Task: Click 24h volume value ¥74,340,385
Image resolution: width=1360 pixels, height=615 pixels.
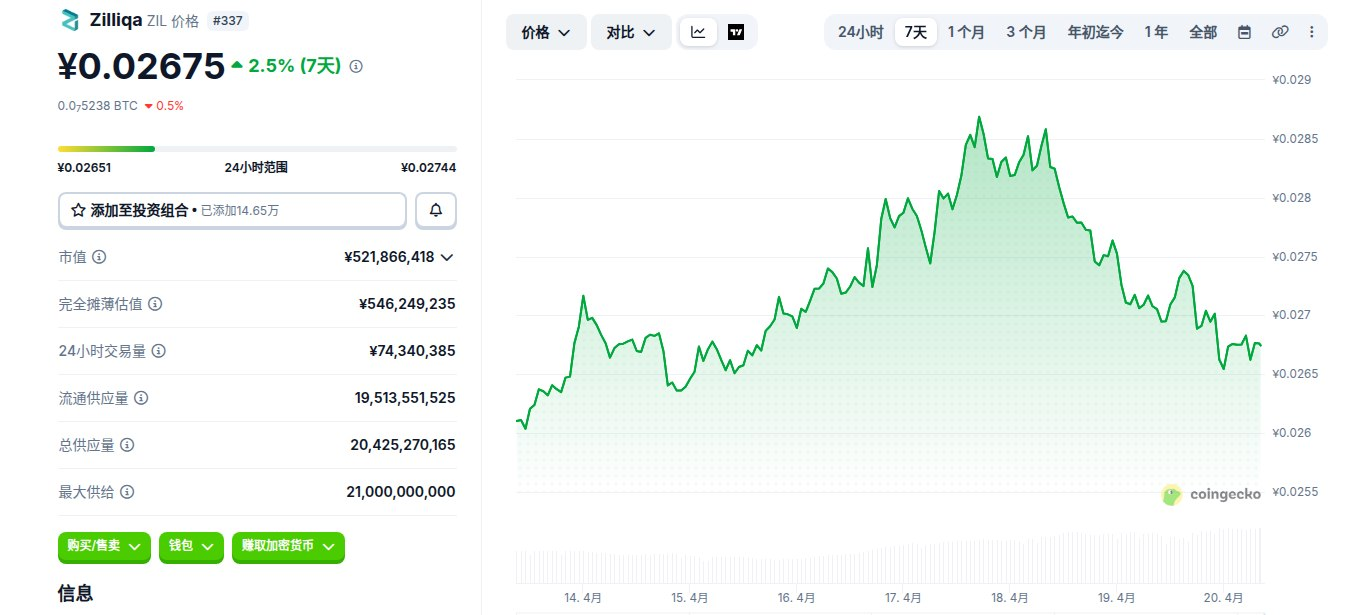Action: click(412, 351)
